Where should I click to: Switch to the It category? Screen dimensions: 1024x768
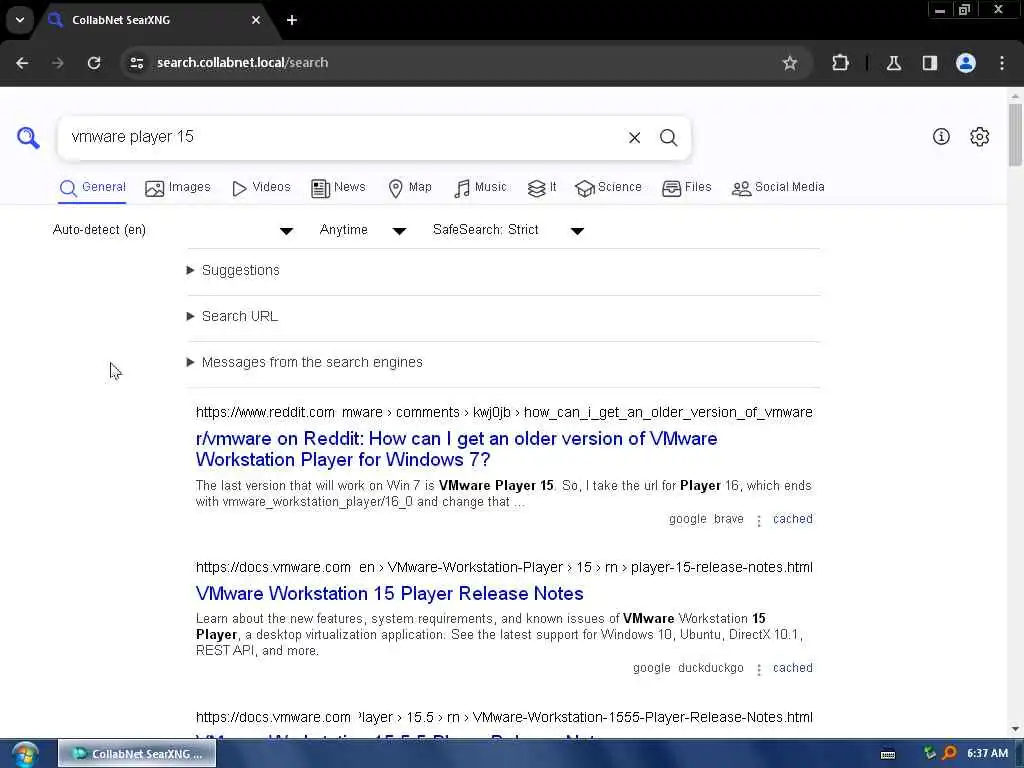click(x=542, y=187)
